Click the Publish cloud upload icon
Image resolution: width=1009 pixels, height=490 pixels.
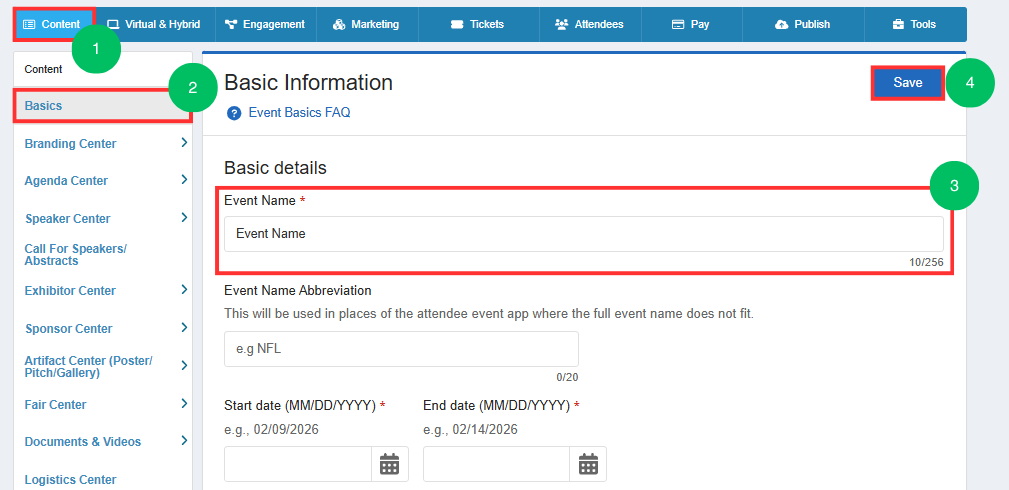pyautogui.click(x=782, y=24)
